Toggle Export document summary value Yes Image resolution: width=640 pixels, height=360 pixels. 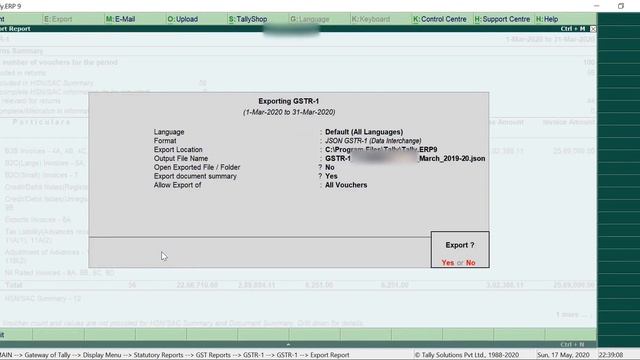click(x=331, y=176)
